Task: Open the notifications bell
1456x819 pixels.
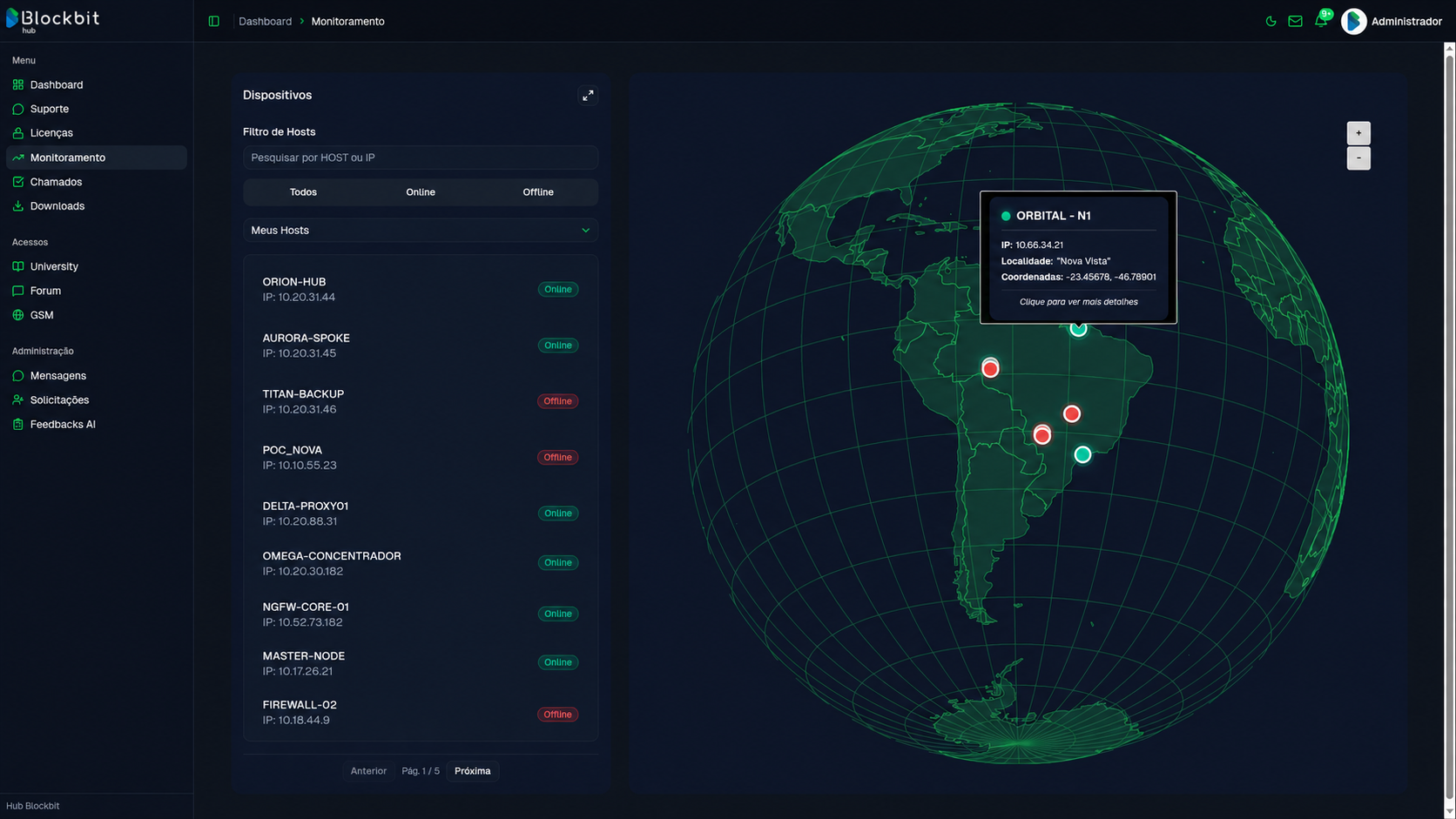Action: [1320, 21]
